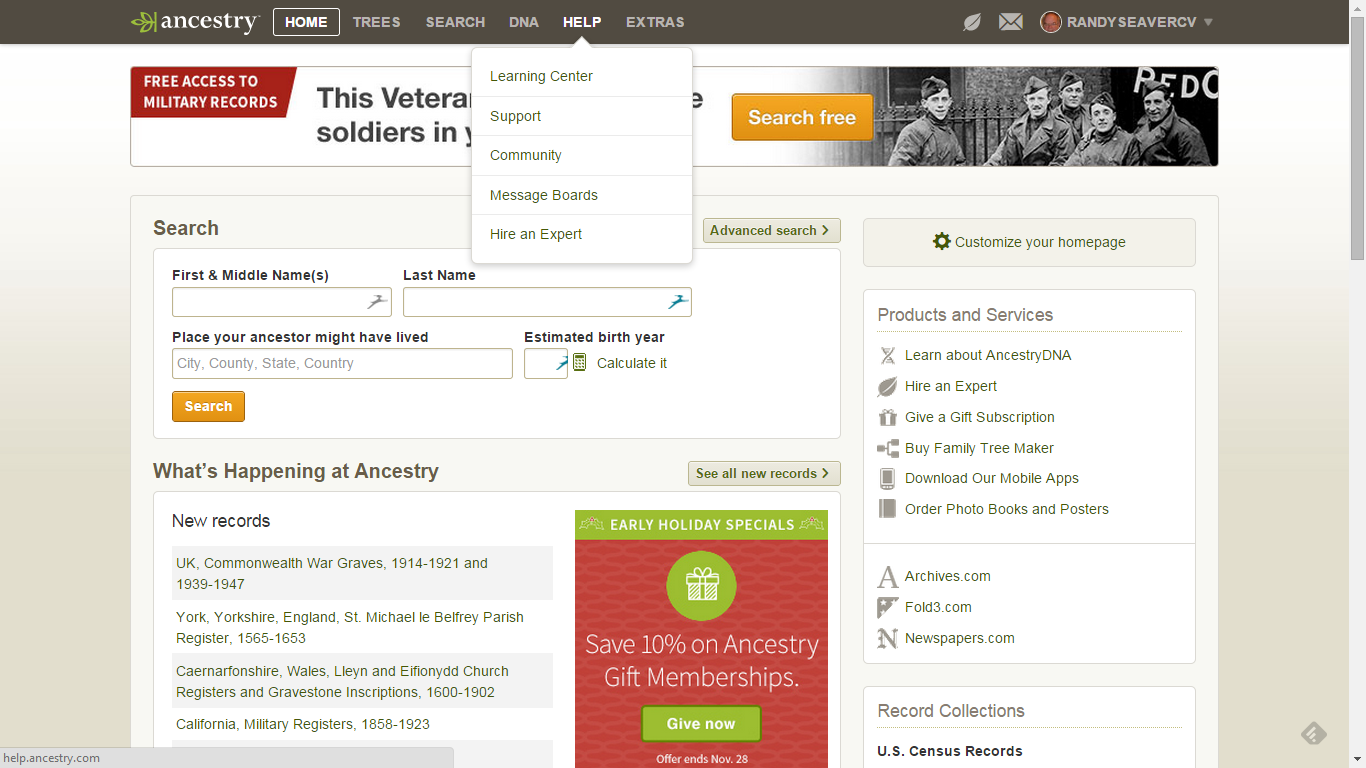
Task: Click the Give now button
Action: tap(701, 724)
